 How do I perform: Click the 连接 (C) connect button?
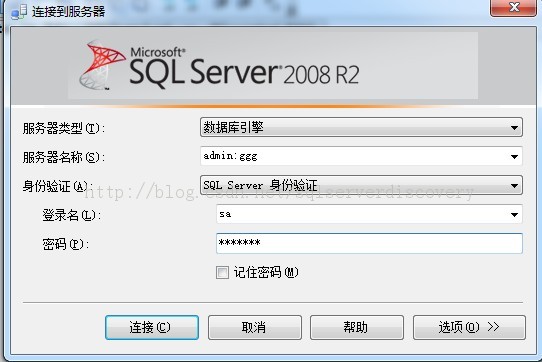tap(152, 327)
